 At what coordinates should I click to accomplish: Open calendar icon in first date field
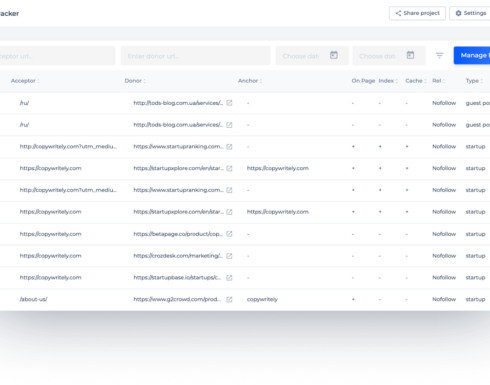pyautogui.click(x=334, y=55)
